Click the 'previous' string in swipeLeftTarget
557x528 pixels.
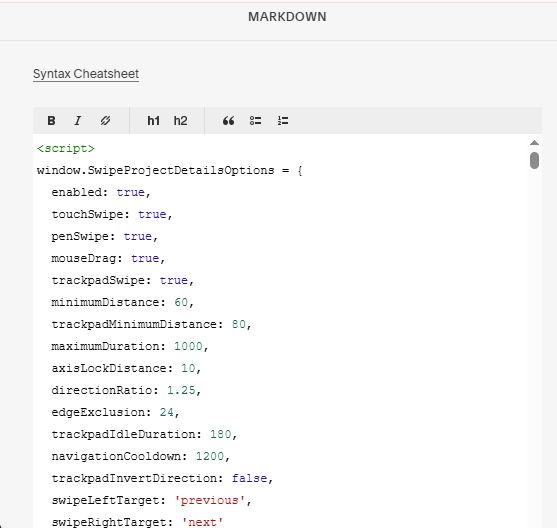click(x=209, y=500)
